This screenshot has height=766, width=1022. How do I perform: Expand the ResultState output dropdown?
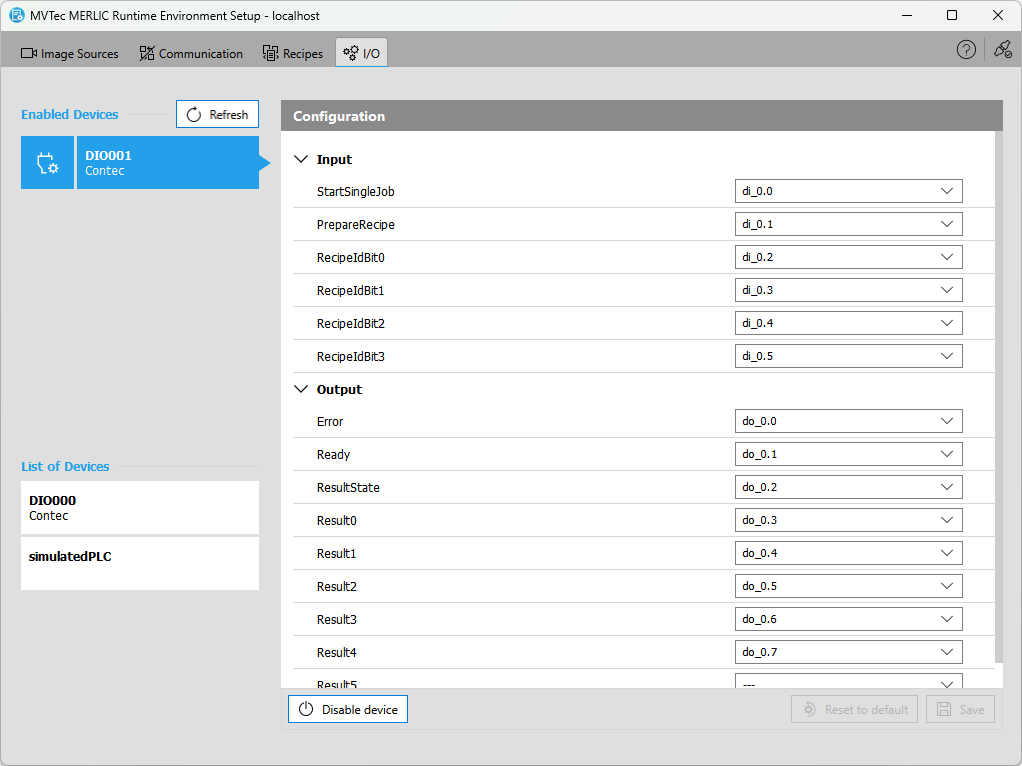848,487
